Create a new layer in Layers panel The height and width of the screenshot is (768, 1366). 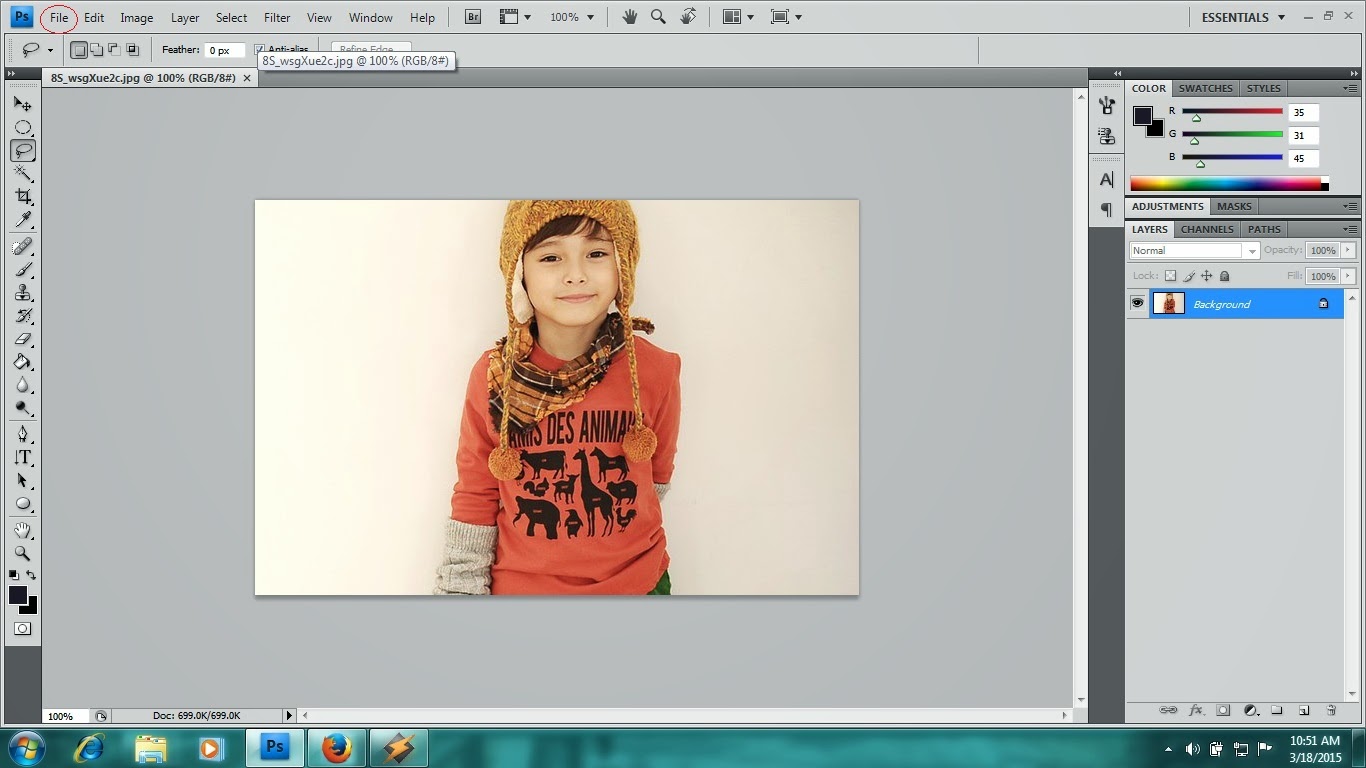click(1304, 710)
